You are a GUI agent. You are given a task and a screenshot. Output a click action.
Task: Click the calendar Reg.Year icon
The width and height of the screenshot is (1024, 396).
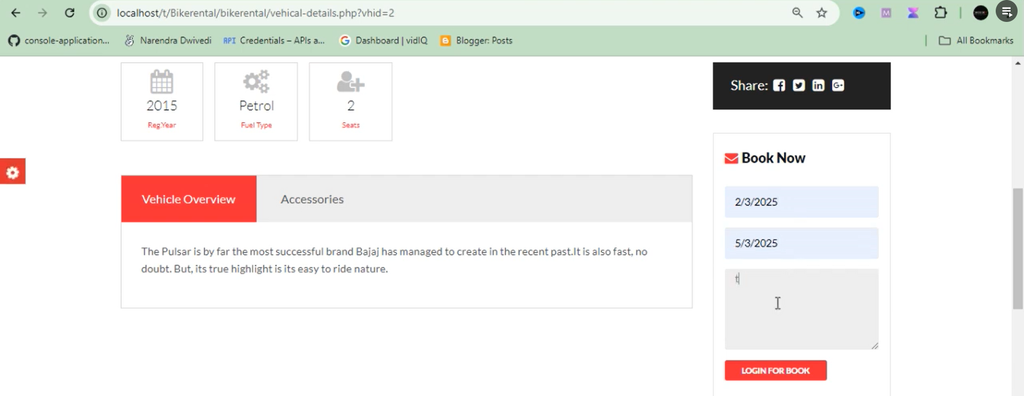tap(161, 82)
